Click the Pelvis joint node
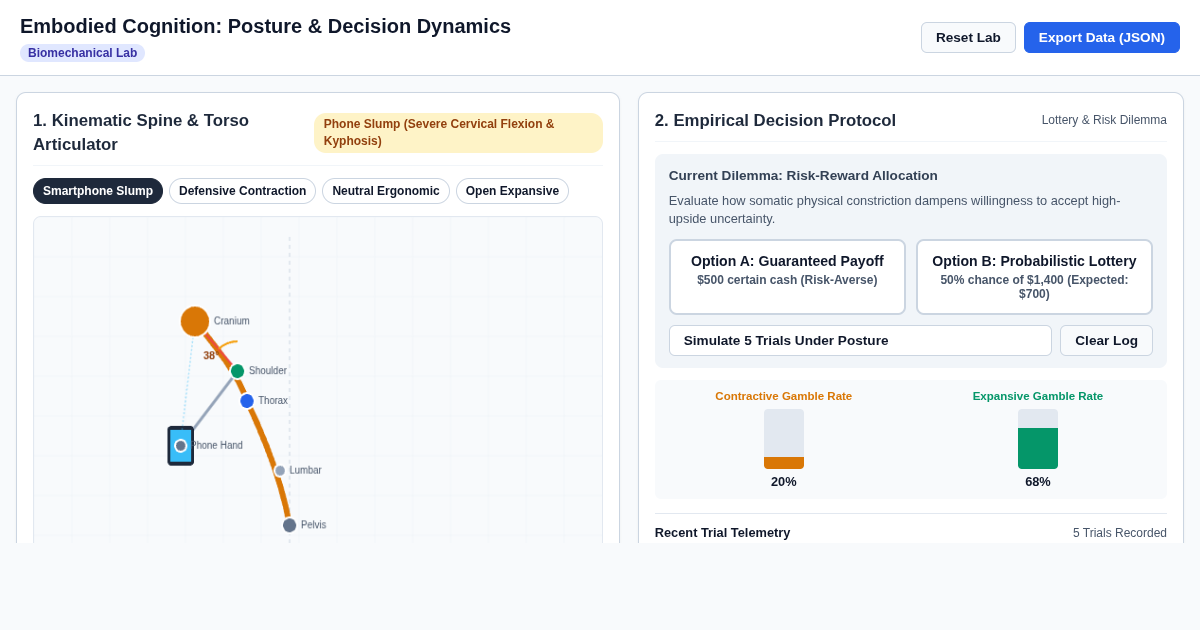This screenshot has width=1200, height=630. 290,525
